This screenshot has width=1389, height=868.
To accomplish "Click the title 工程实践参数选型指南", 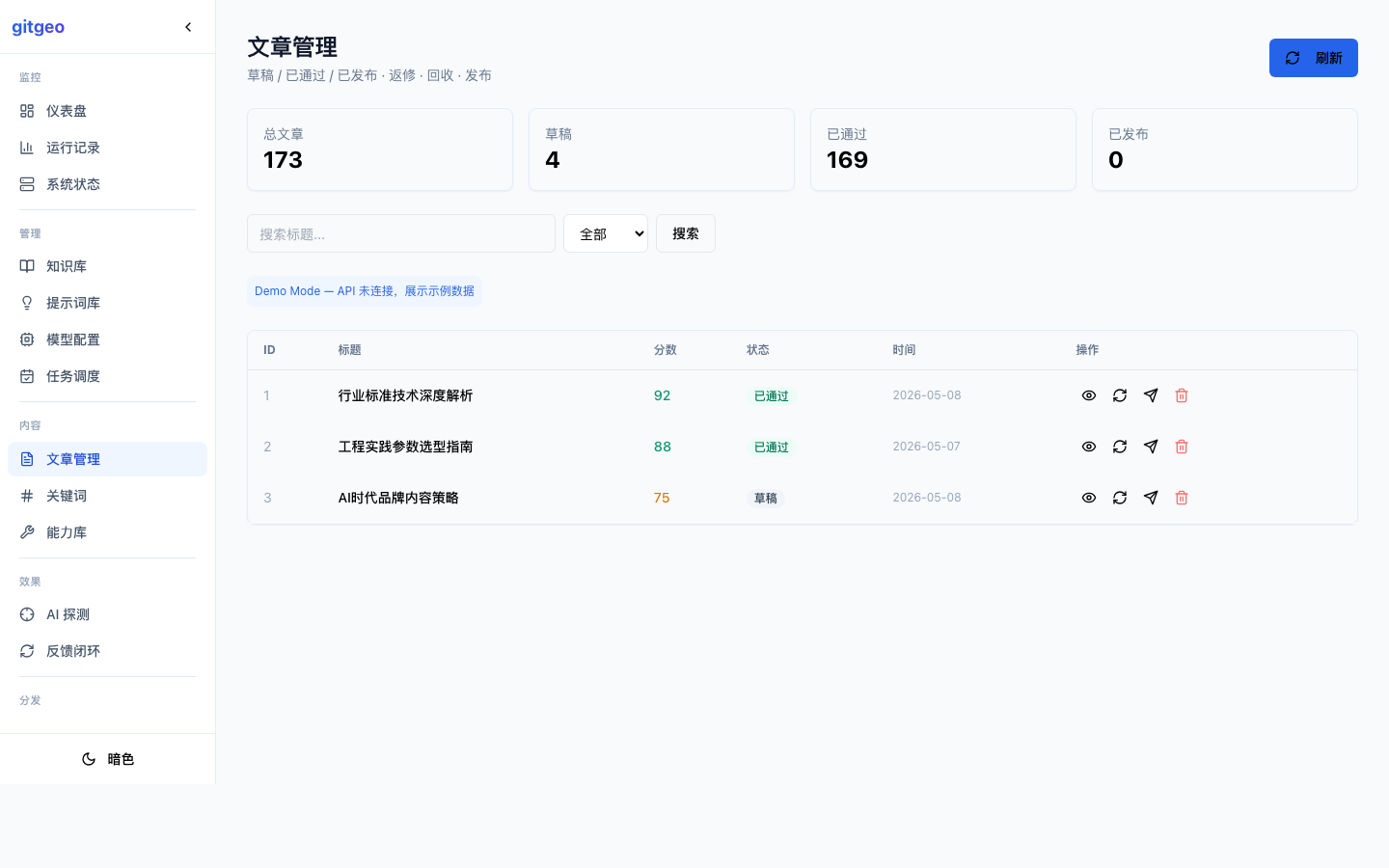I will click(x=405, y=447).
